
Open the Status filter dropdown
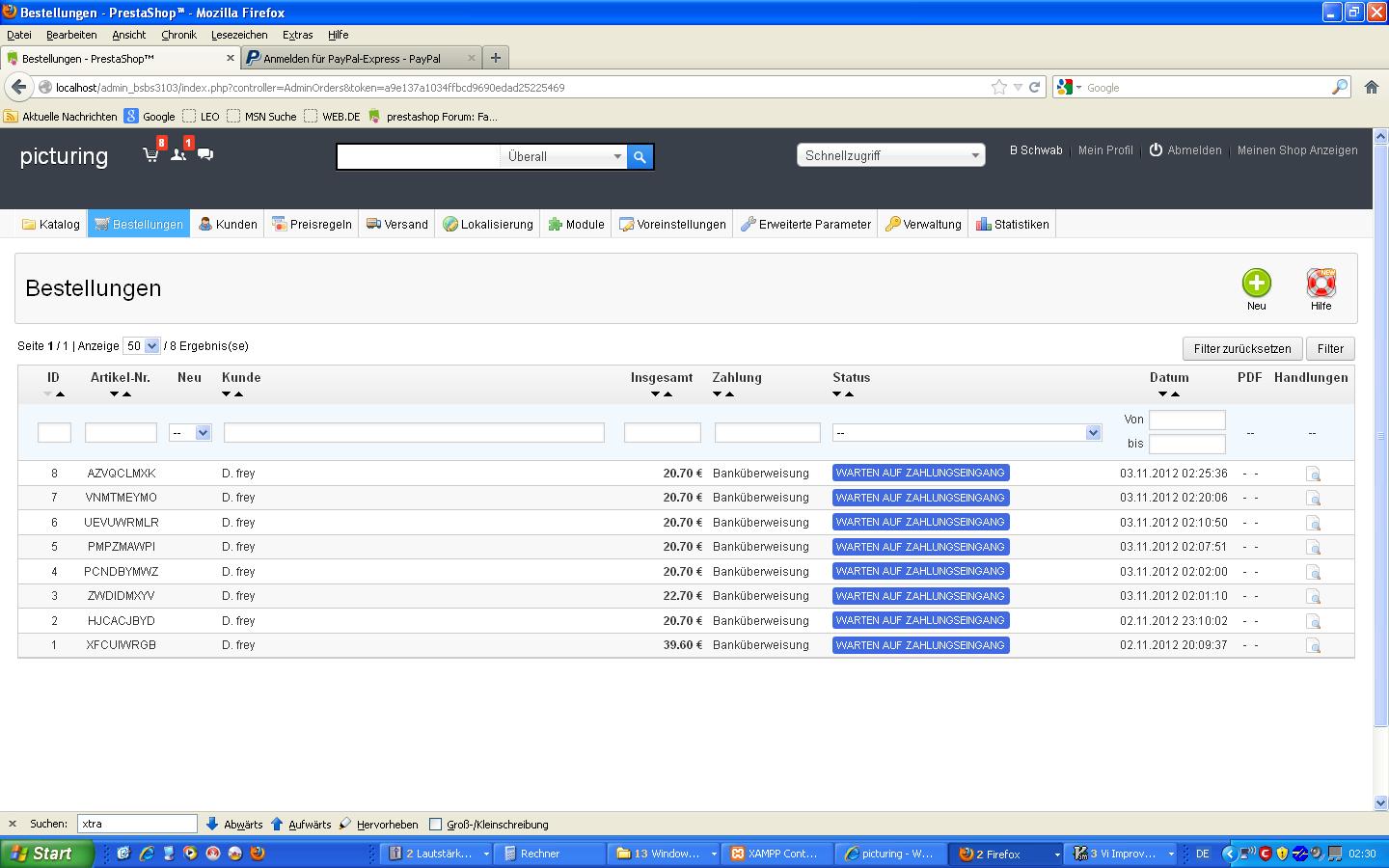click(967, 433)
